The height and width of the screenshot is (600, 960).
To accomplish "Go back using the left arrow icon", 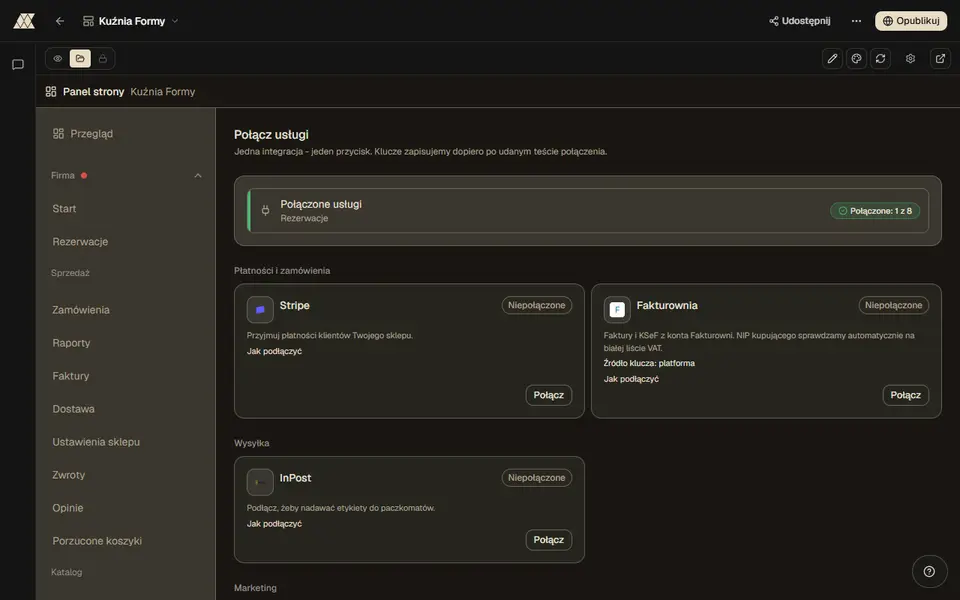I will [x=59, y=21].
